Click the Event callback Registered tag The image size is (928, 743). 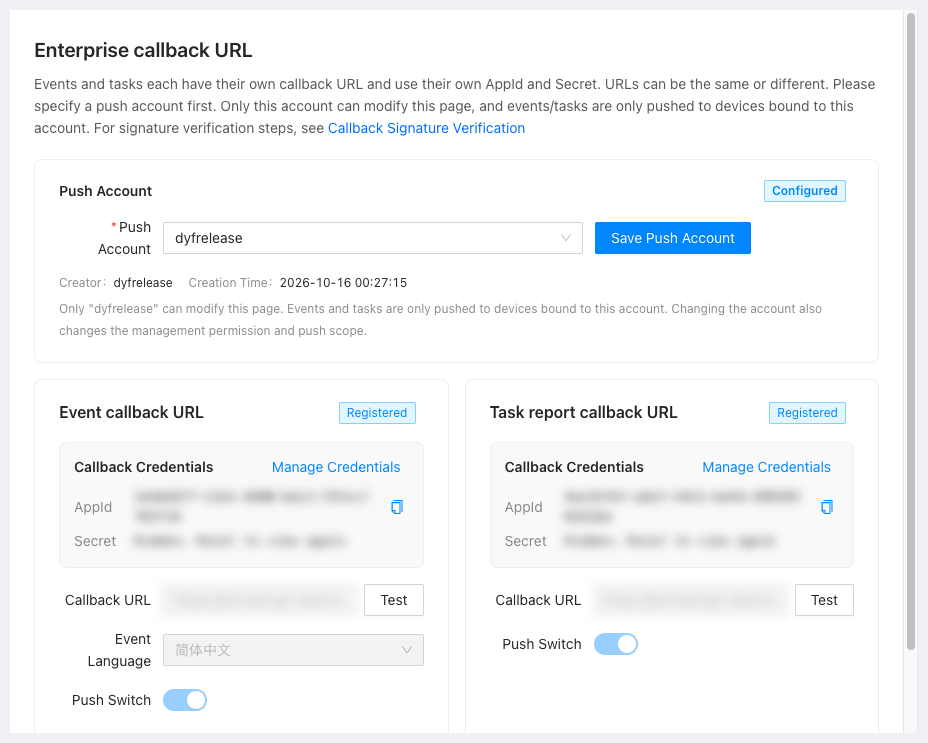point(377,413)
